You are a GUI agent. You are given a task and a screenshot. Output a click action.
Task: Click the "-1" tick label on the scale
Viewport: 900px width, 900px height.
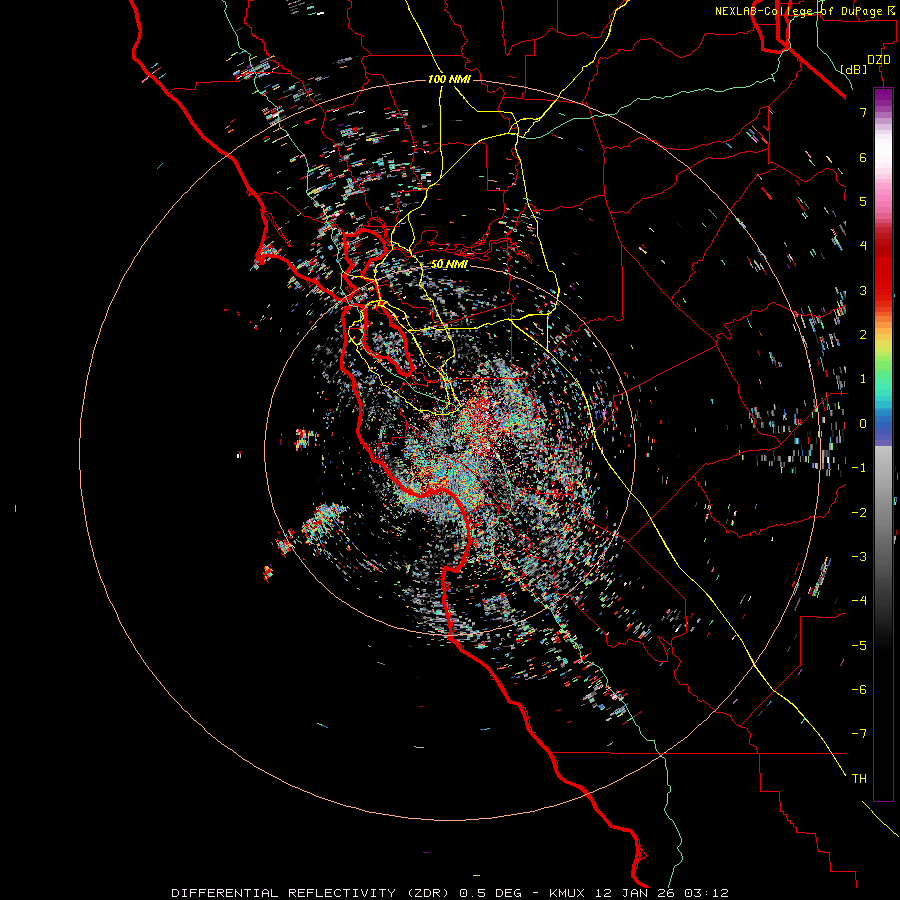(x=859, y=468)
